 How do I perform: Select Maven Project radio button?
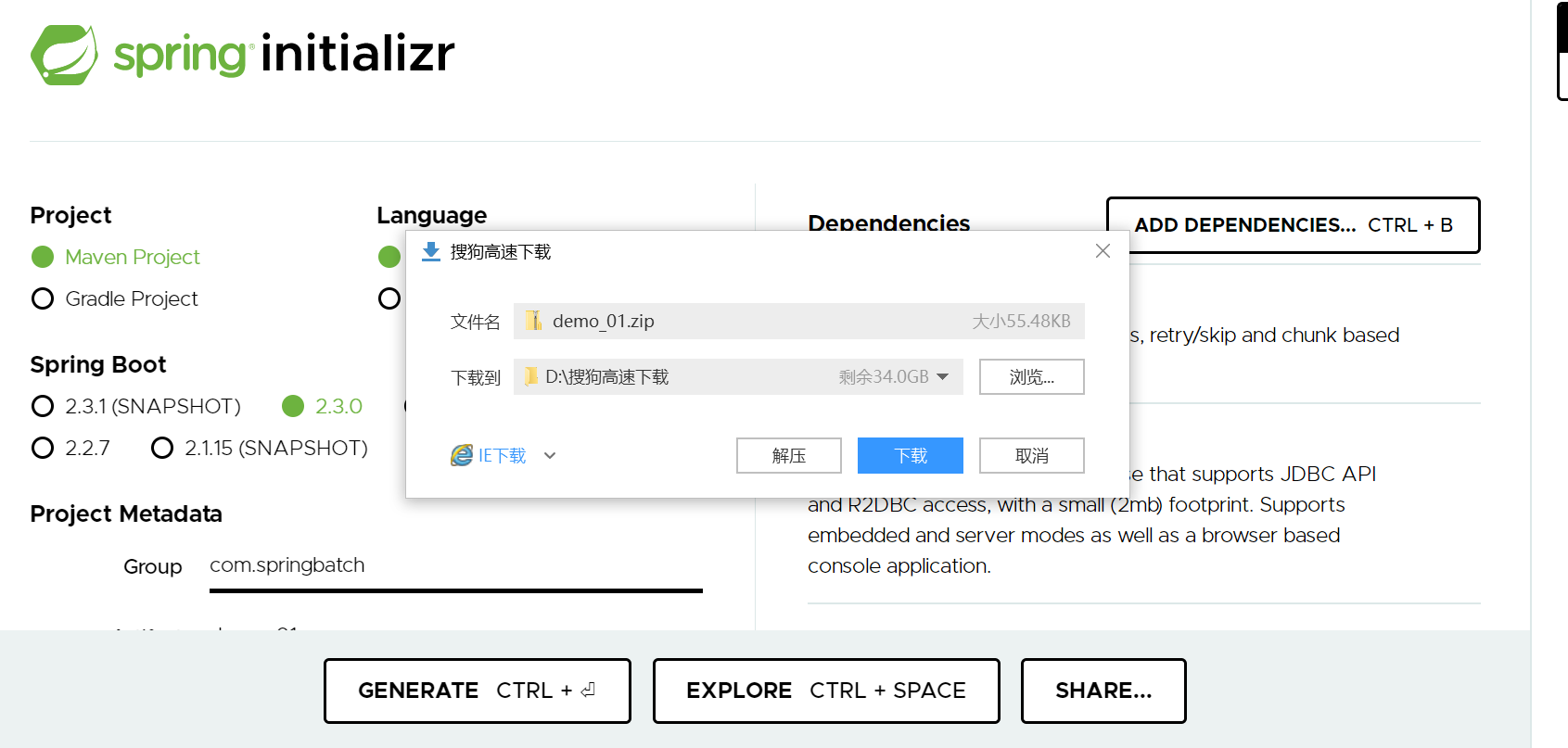point(43,257)
